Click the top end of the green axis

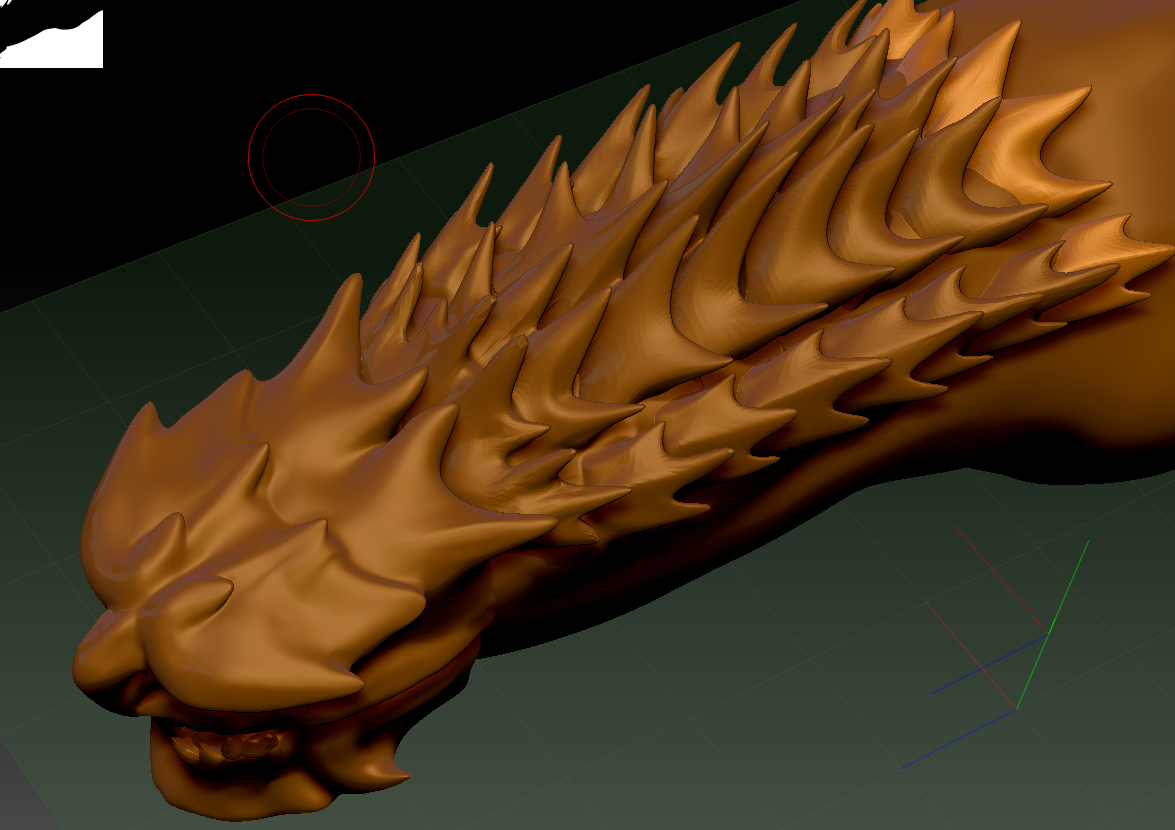point(1087,542)
